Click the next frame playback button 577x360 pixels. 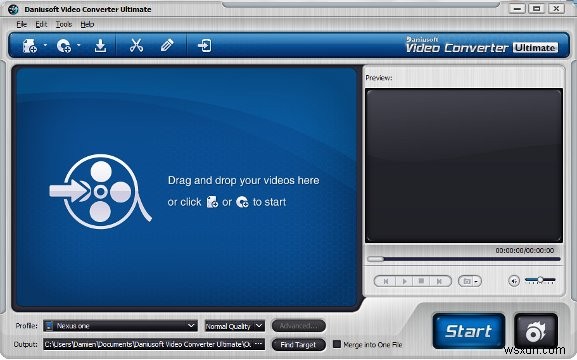tap(440, 282)
